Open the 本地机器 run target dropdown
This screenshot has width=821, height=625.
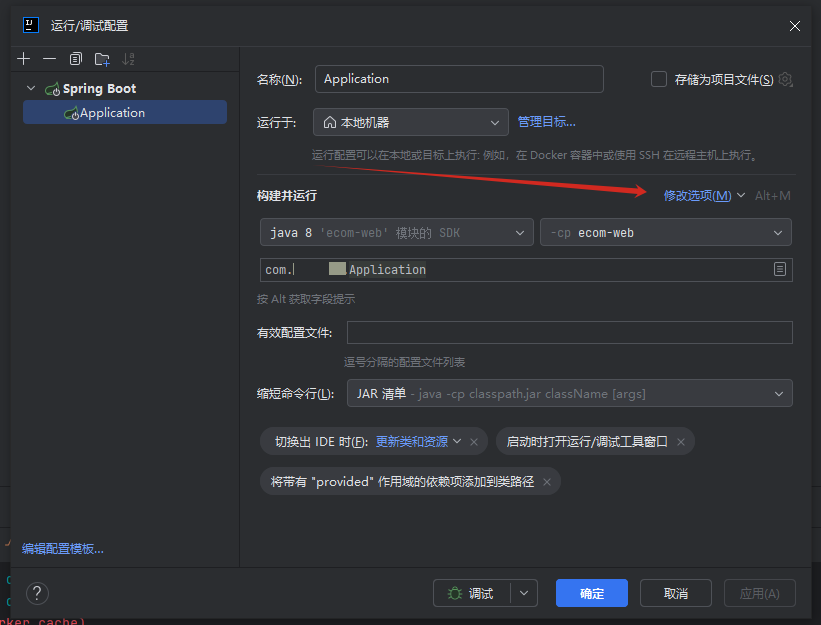[410, 122]
